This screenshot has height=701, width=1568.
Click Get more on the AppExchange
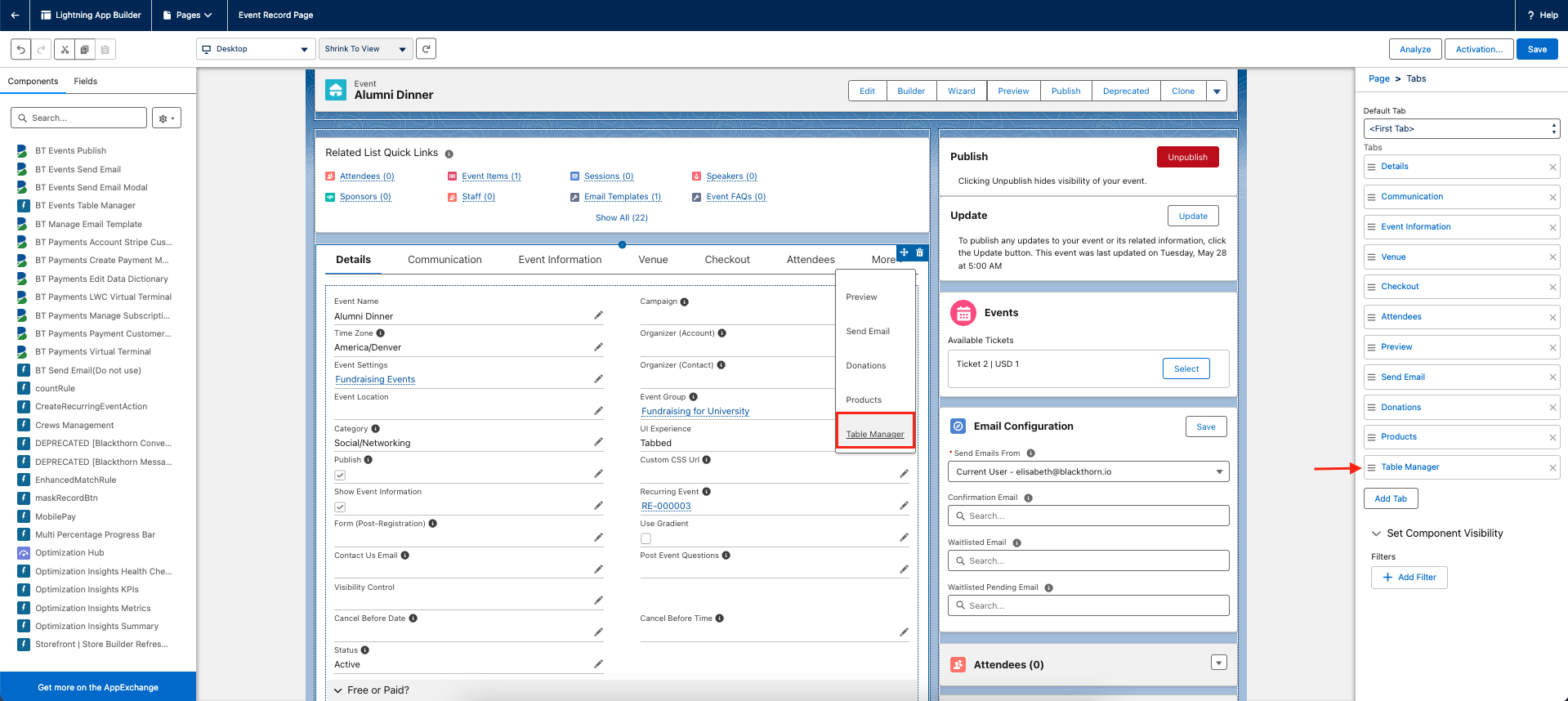click(98, 688)
